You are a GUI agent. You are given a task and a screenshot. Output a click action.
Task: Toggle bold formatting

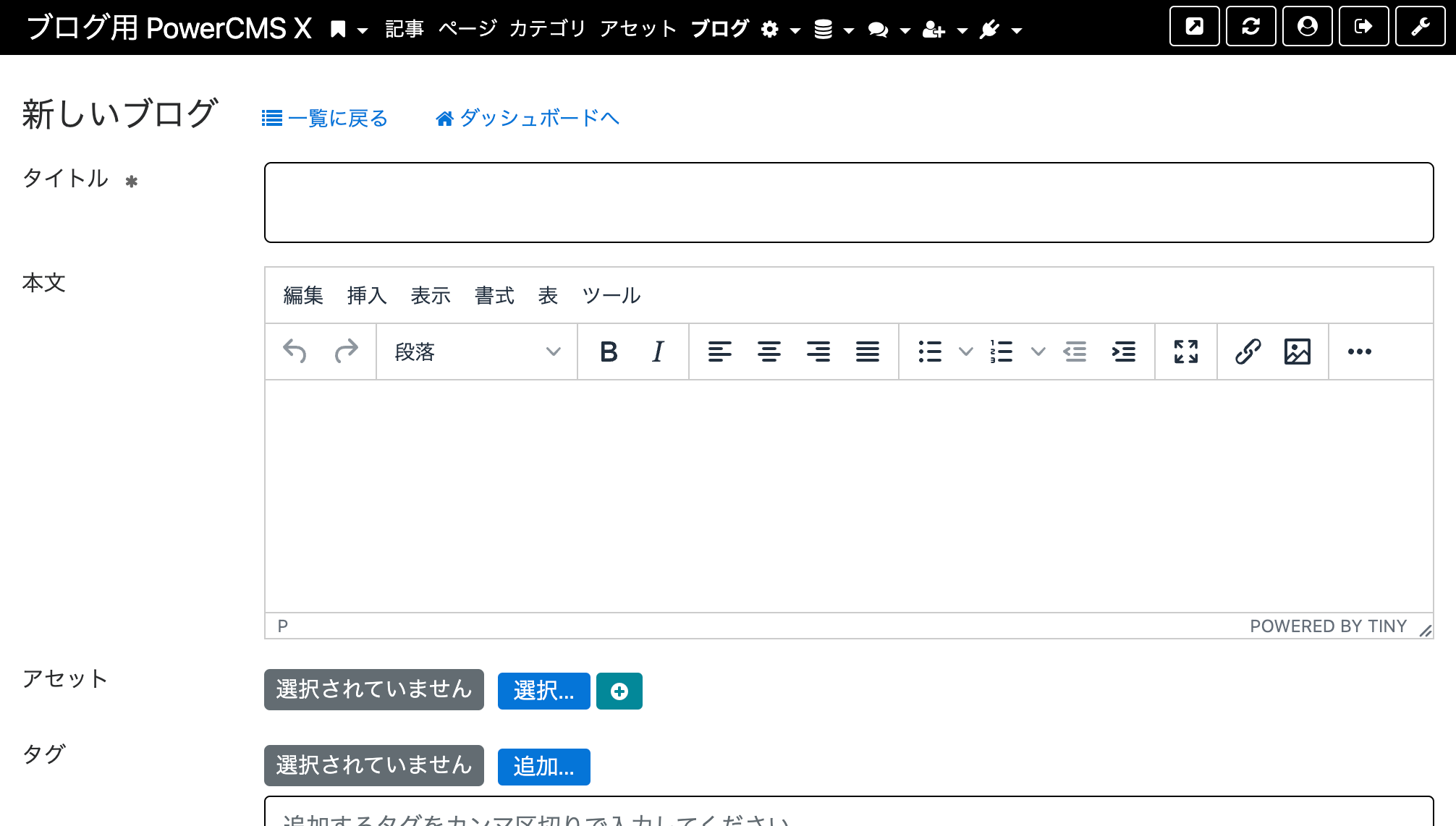(x=609, y=352)
